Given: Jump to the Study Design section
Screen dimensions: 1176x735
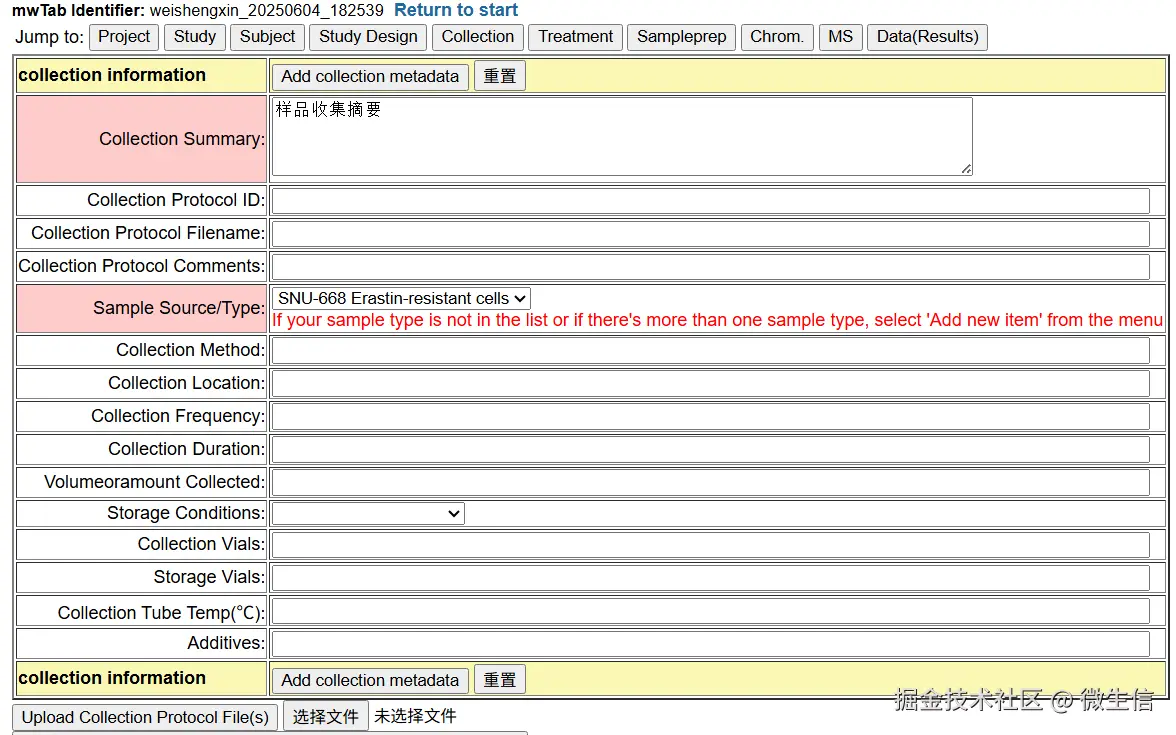Looking at the screenshot, I should point(368,37).
